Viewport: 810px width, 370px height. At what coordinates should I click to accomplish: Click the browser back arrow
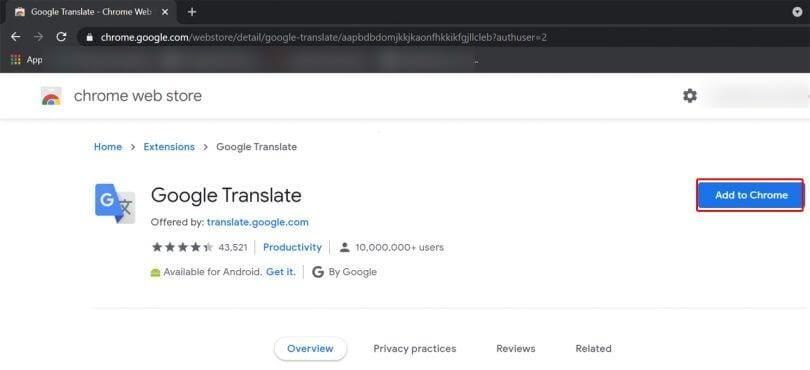[15, 37]
